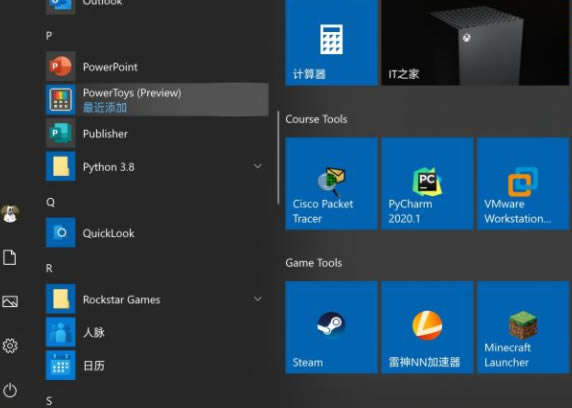Image resolution: width=572 pixels, height=408 pixels.
Task: Launch PowerToys (Preview) app
Action: pos(157,100)
